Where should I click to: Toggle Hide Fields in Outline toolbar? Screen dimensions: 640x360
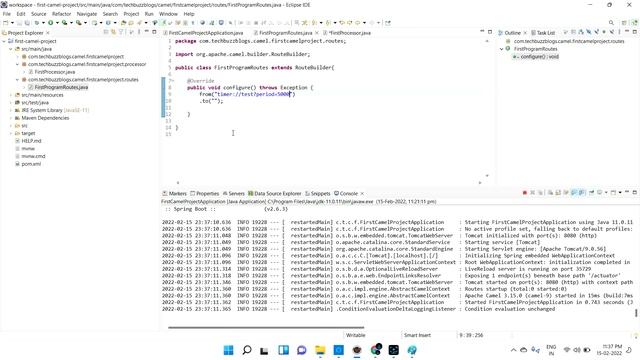coord(589,32)
